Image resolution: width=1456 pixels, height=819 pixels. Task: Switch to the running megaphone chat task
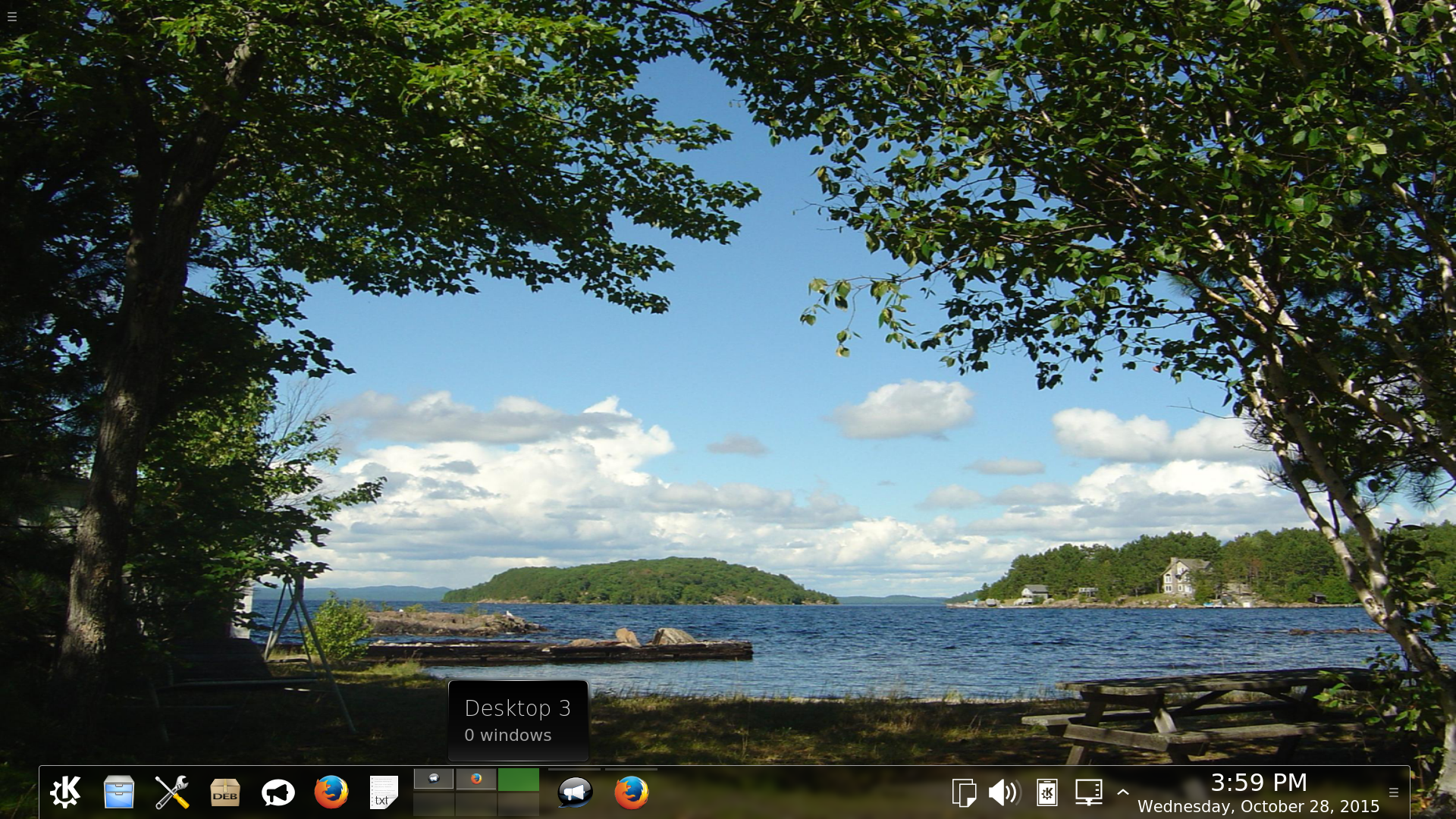[x=575, y=792]
